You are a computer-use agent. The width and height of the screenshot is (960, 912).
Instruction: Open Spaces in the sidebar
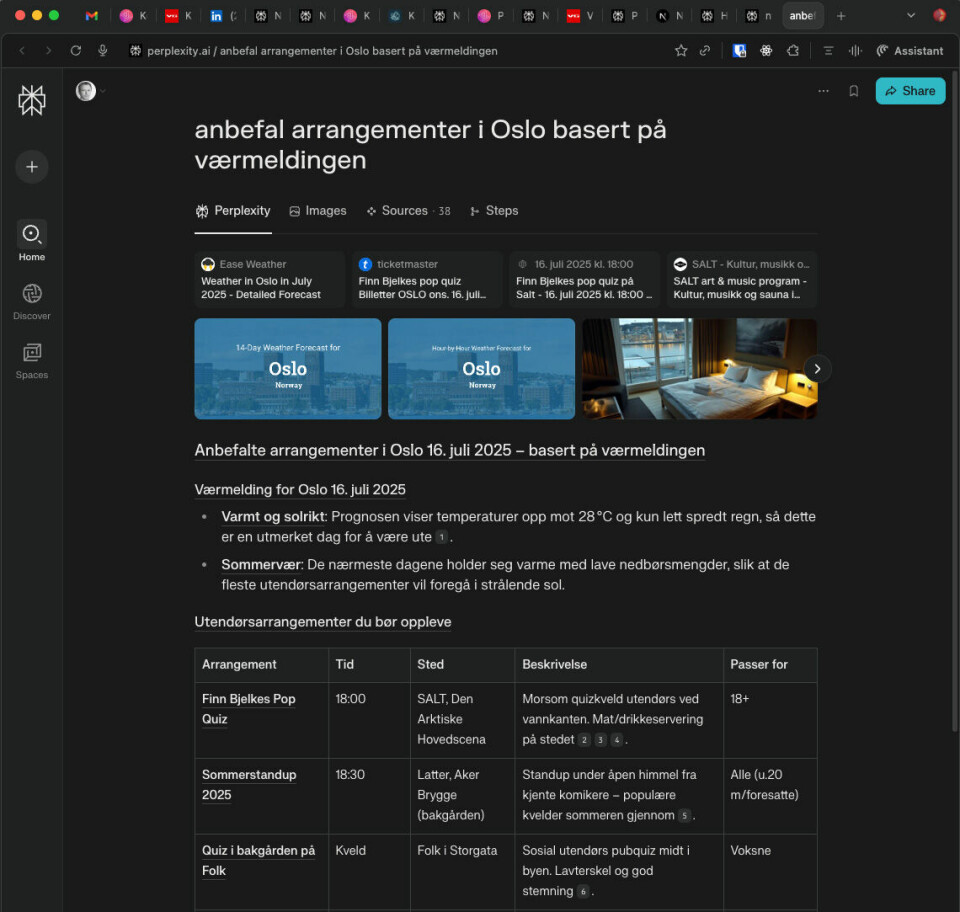click(32, 361)
